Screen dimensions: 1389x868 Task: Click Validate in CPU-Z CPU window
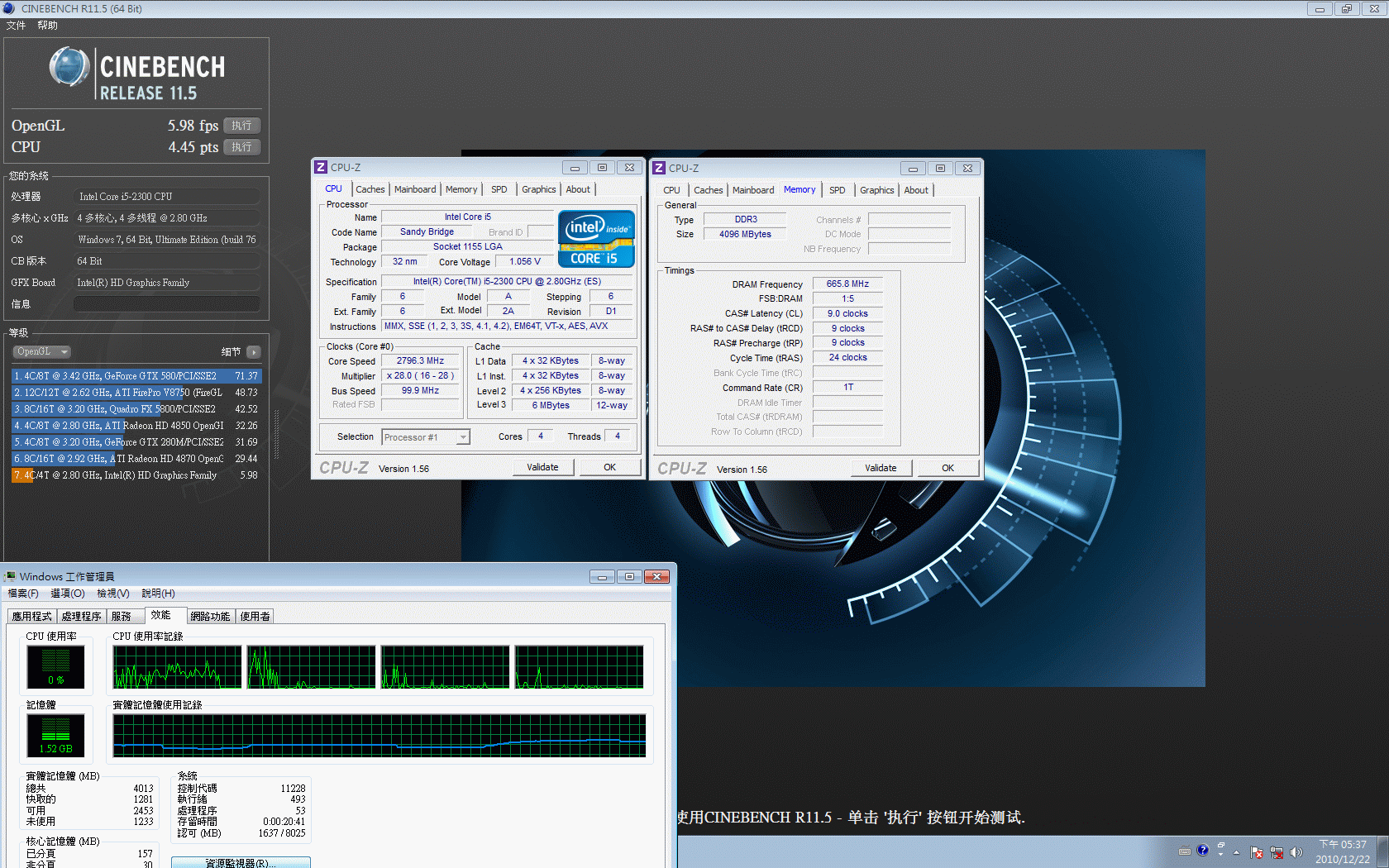542,467
